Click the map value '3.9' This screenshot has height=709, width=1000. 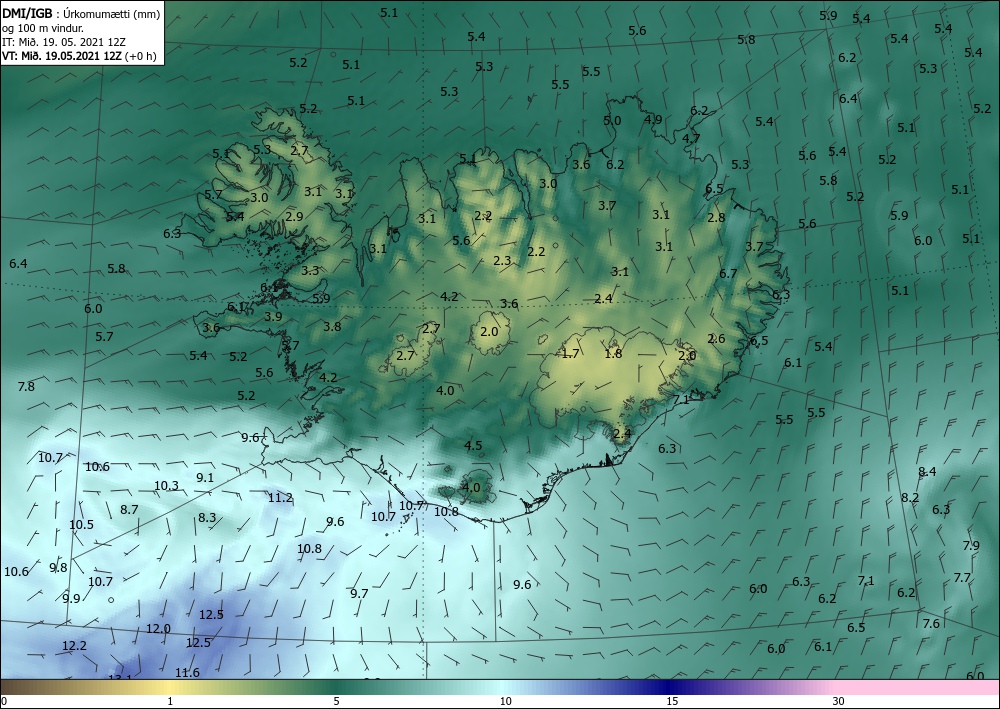tap(273, 316)
